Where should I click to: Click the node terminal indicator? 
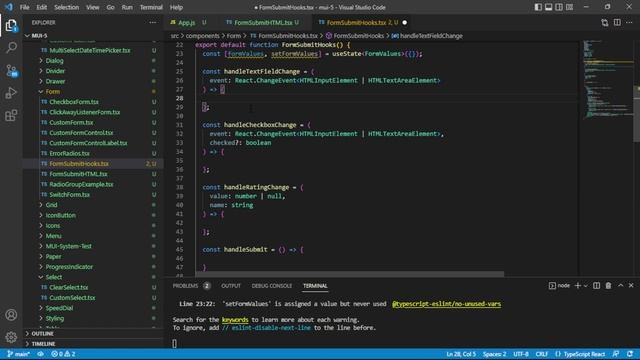click(x=559, y=286)
